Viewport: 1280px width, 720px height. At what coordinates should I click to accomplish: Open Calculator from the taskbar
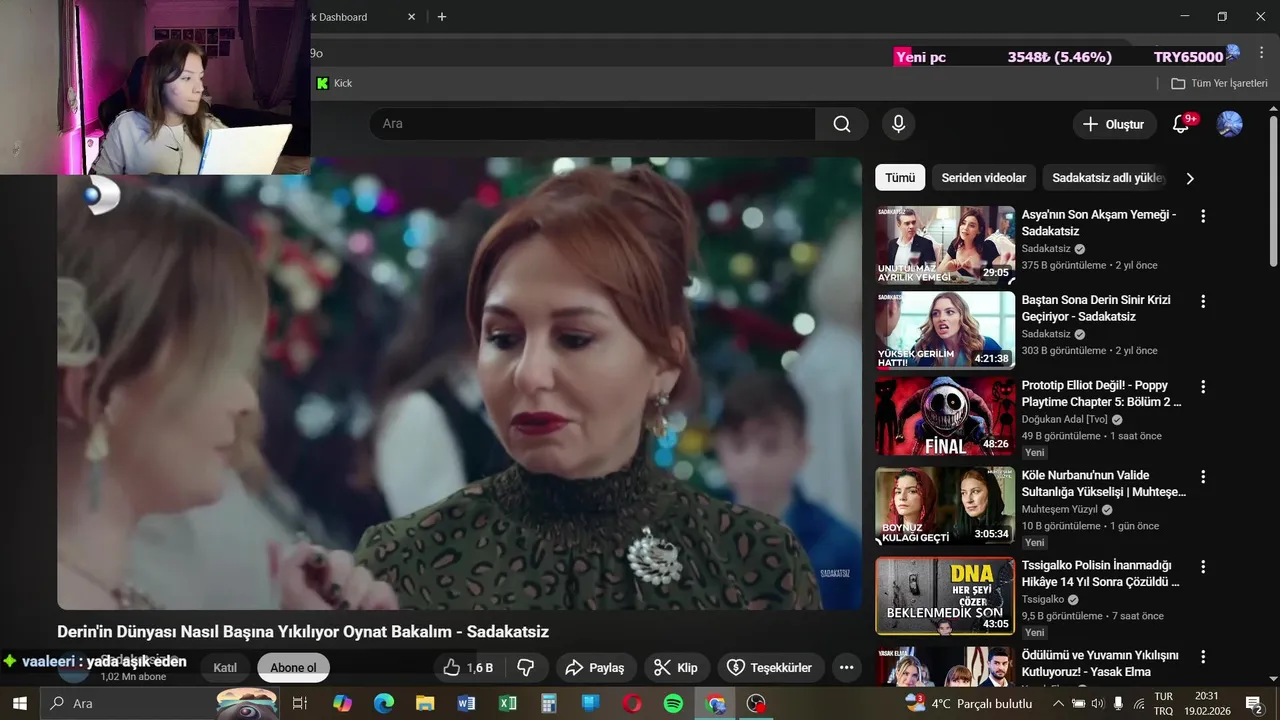pyautogui.click(x=549, y=703)
